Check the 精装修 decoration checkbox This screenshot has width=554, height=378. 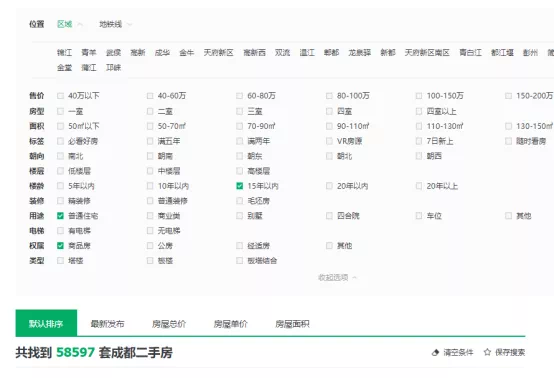click(x=60, y=201)
